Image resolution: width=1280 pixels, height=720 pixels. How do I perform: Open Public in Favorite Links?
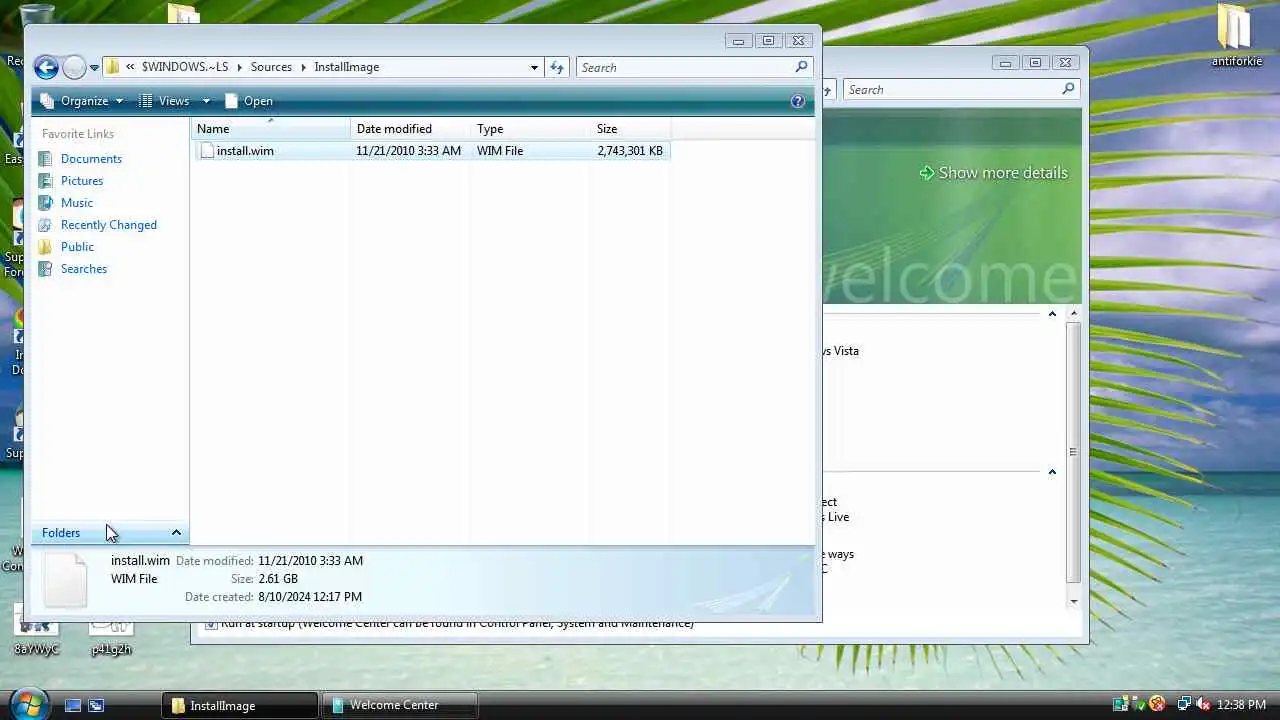[x=77, y=247]
